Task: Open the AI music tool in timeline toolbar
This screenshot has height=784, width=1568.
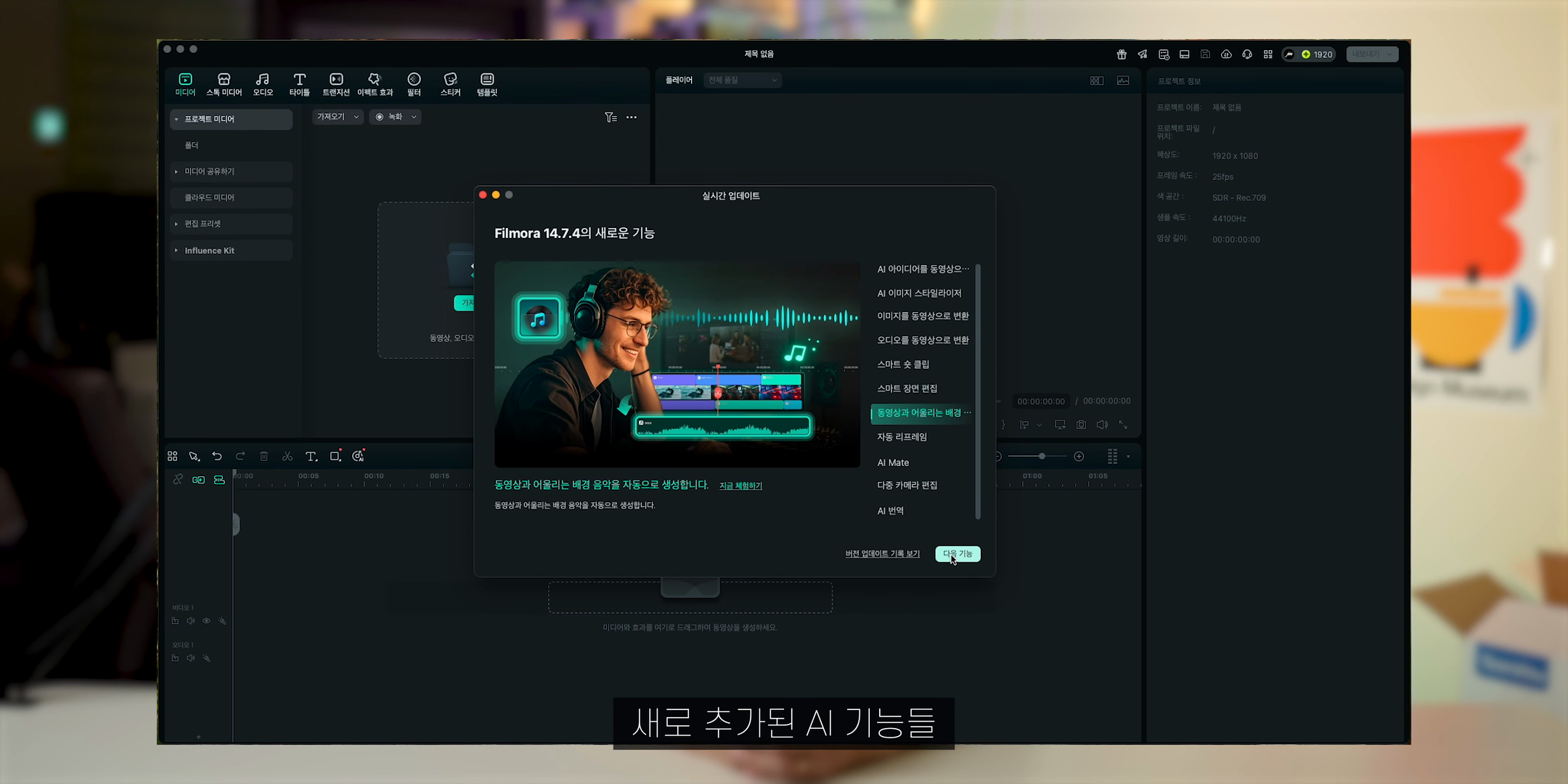Action: point(358,456)
